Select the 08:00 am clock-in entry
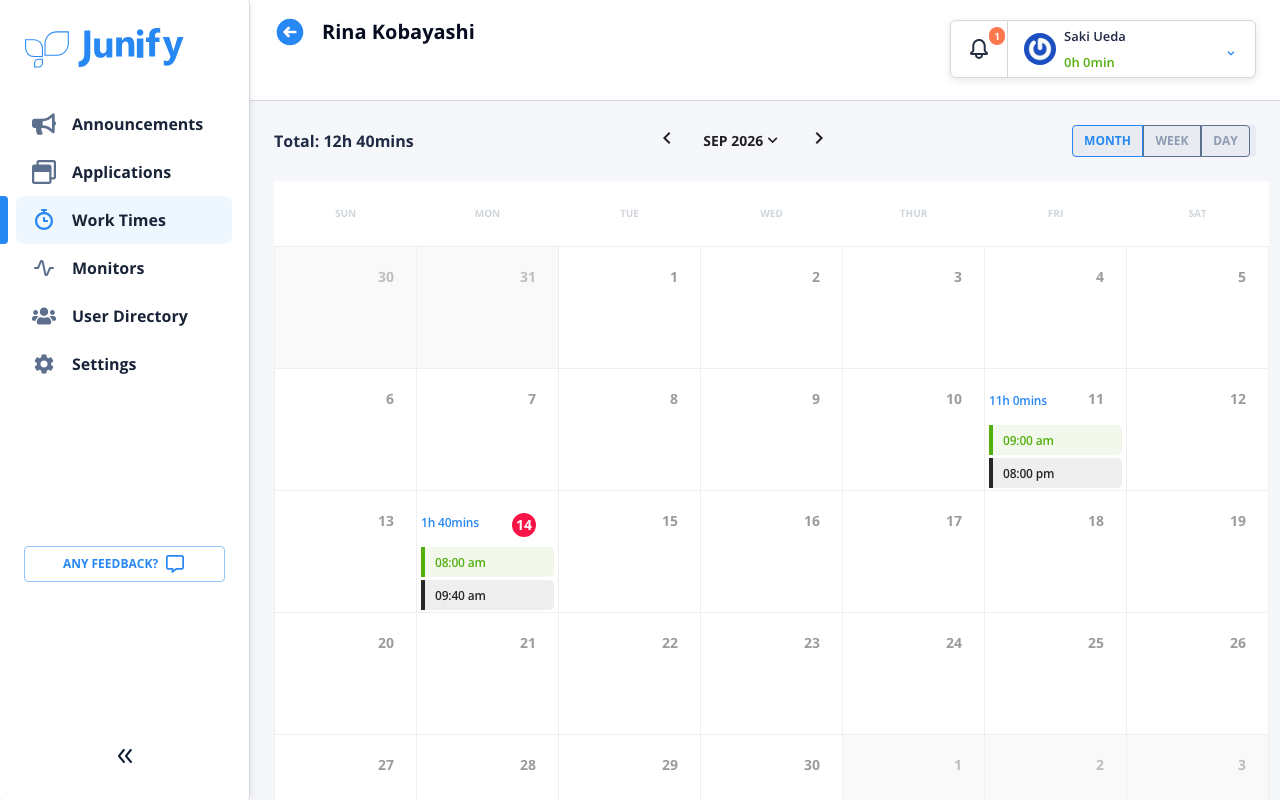The width and height of the screenshot is (1280, 800). [x=487, y=562]
